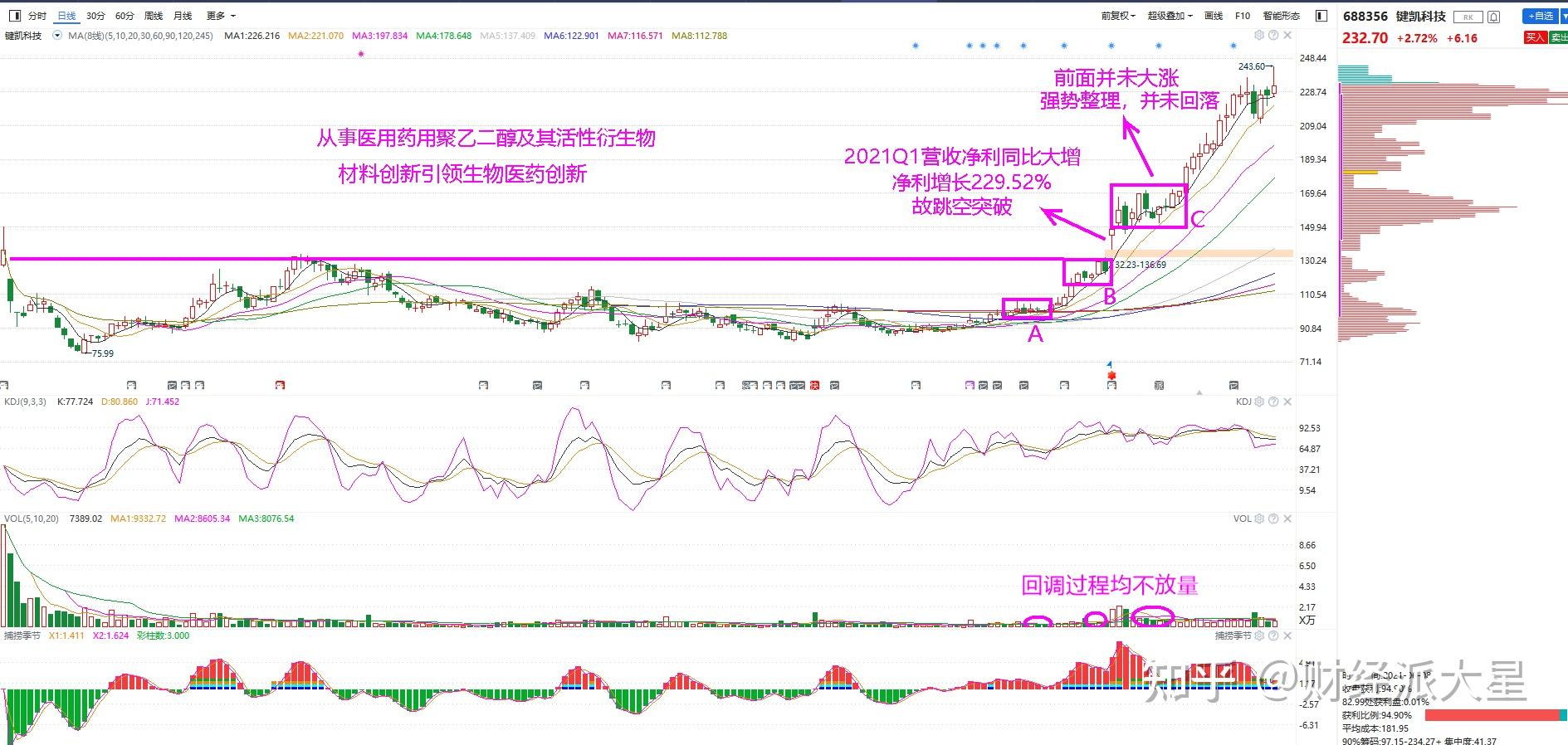Viewport: 1568px width, 745px height.
Task: Open the MA indicator dropdown next to 键凯科技
Action: coord(57,36)
